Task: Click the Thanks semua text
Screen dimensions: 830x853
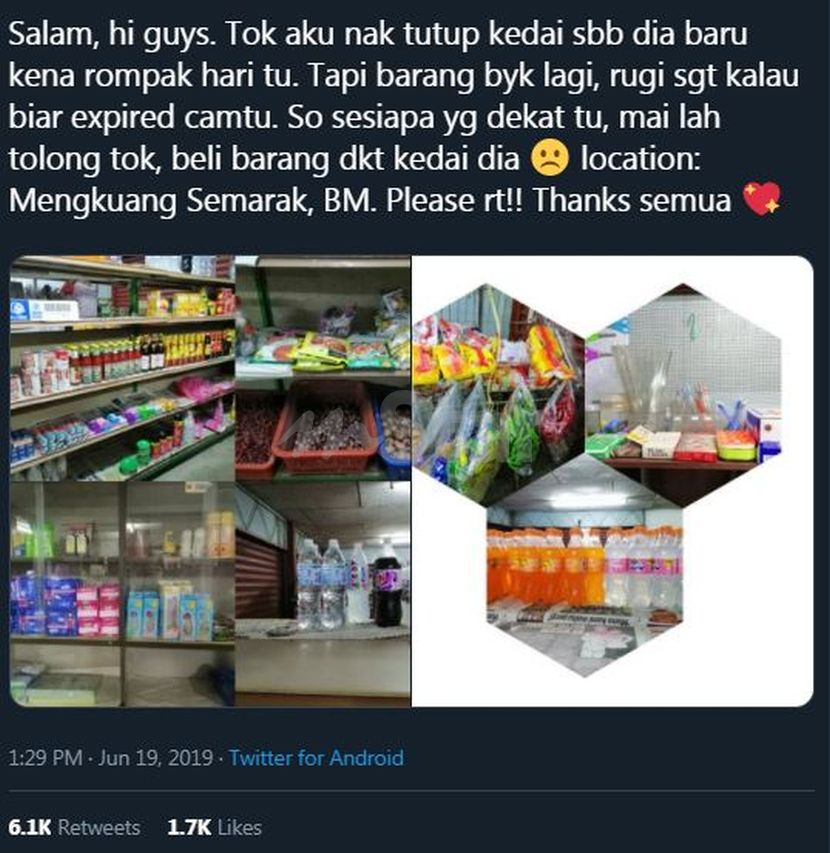Action: pos(632,200)
